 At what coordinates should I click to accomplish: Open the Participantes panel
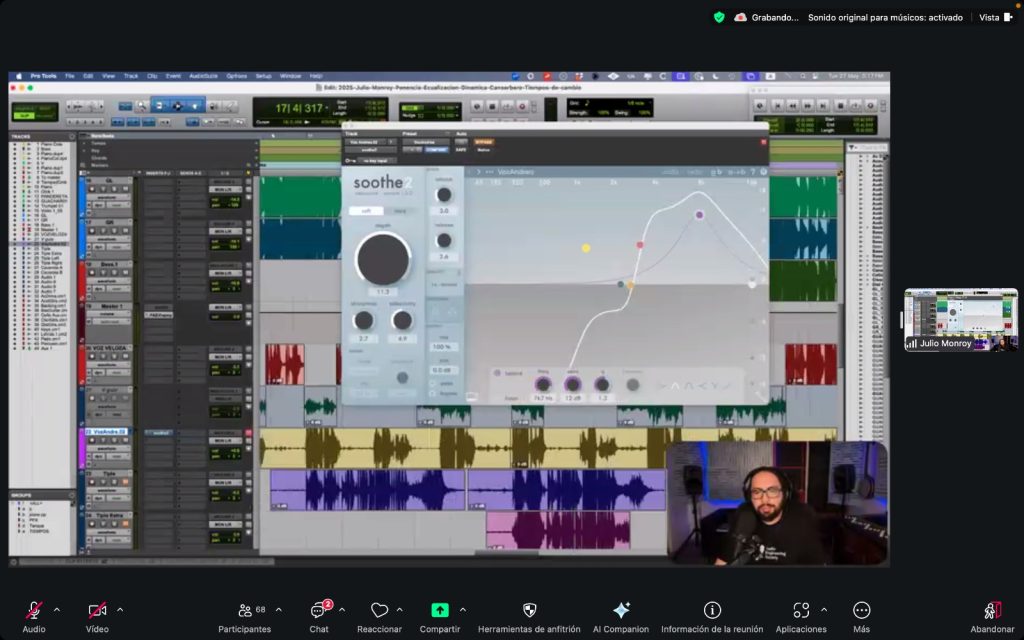point(245,611)
